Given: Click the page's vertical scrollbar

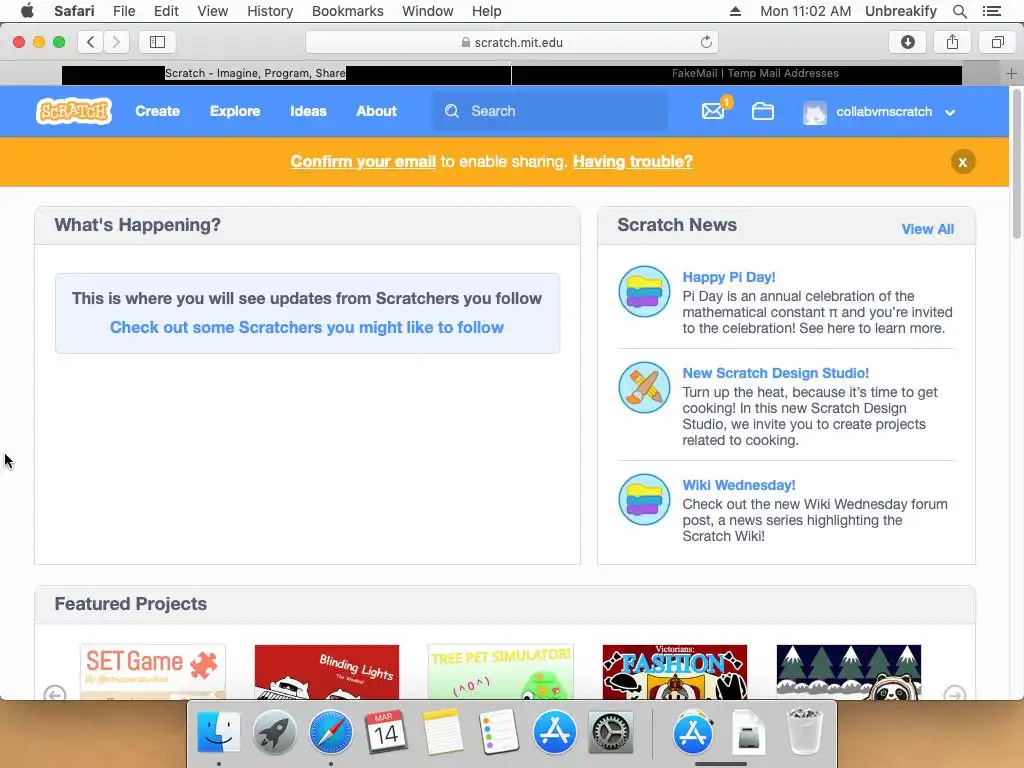Looking at the screenshot, I should pos(1017,164).
